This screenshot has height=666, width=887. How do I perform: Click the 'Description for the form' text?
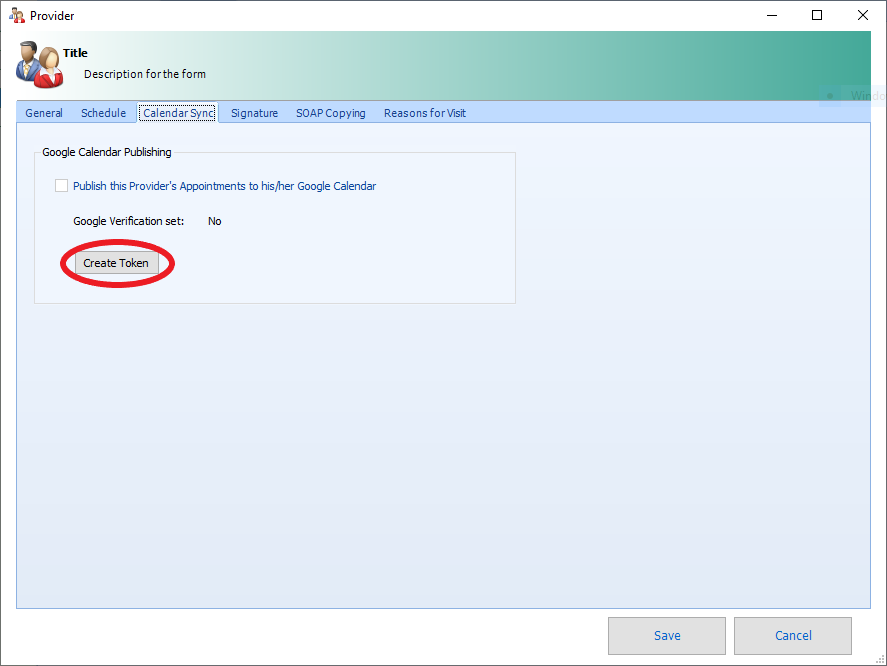145,74
